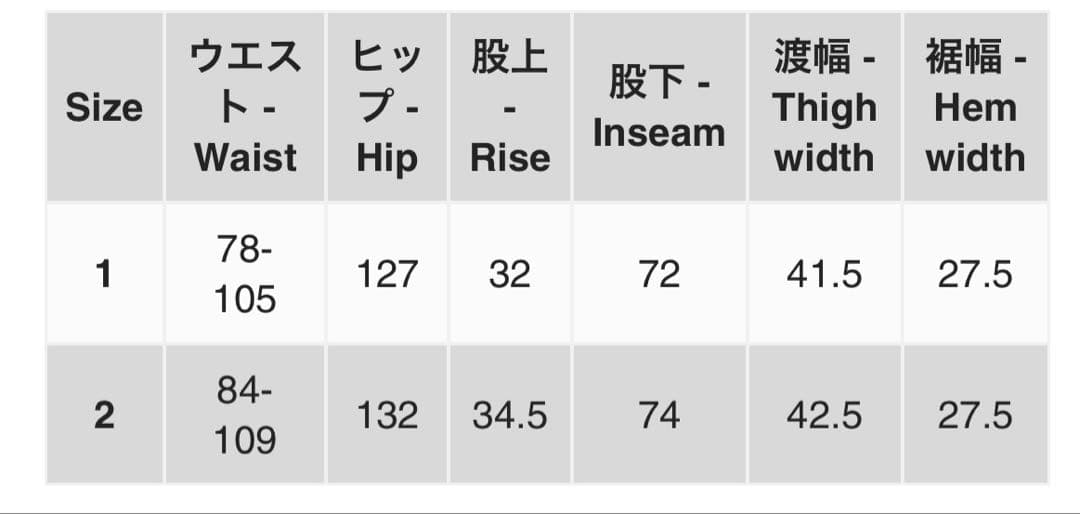The height and width of the screenshot is (514, 1080).
Task: Click the ヒップ - Hip header cell
Action: pyautogui.click(x=387, y=108)
